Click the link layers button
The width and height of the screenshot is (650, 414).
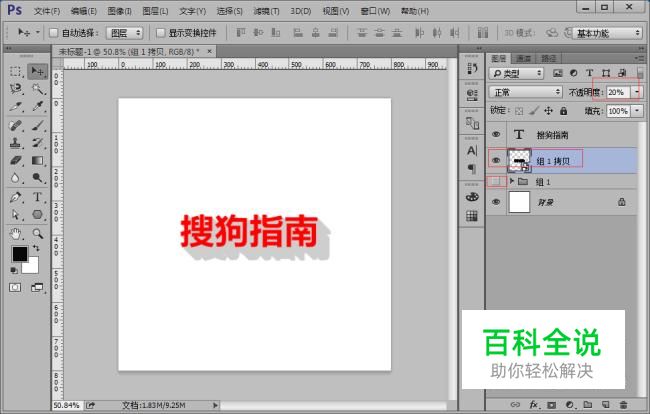pyautogui.click(x=515, y=404)
